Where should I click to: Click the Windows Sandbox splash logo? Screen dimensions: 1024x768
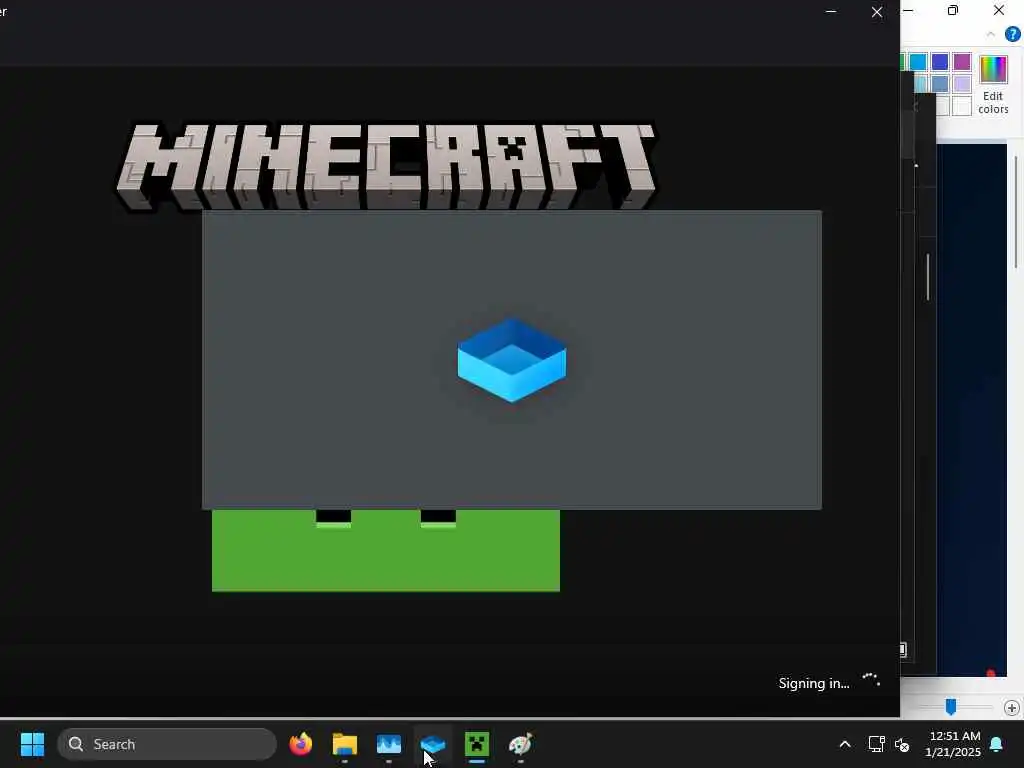(511, 360)
